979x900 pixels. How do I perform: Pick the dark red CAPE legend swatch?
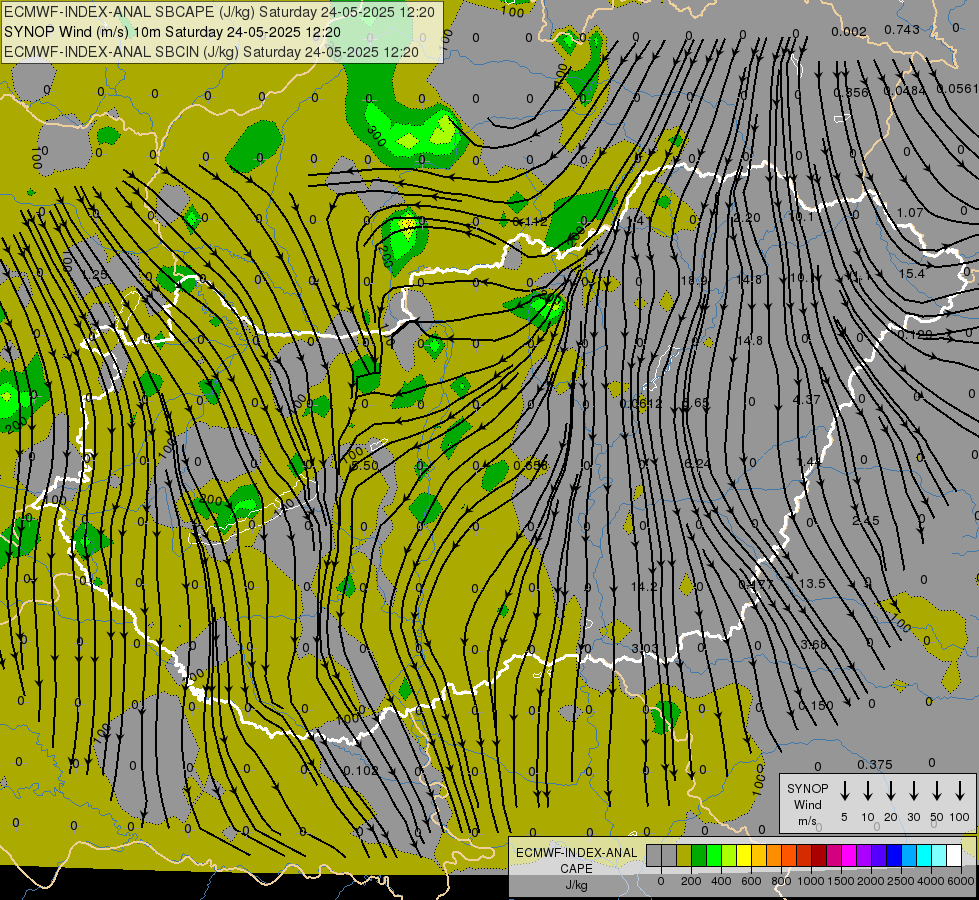tap(820, 855)
